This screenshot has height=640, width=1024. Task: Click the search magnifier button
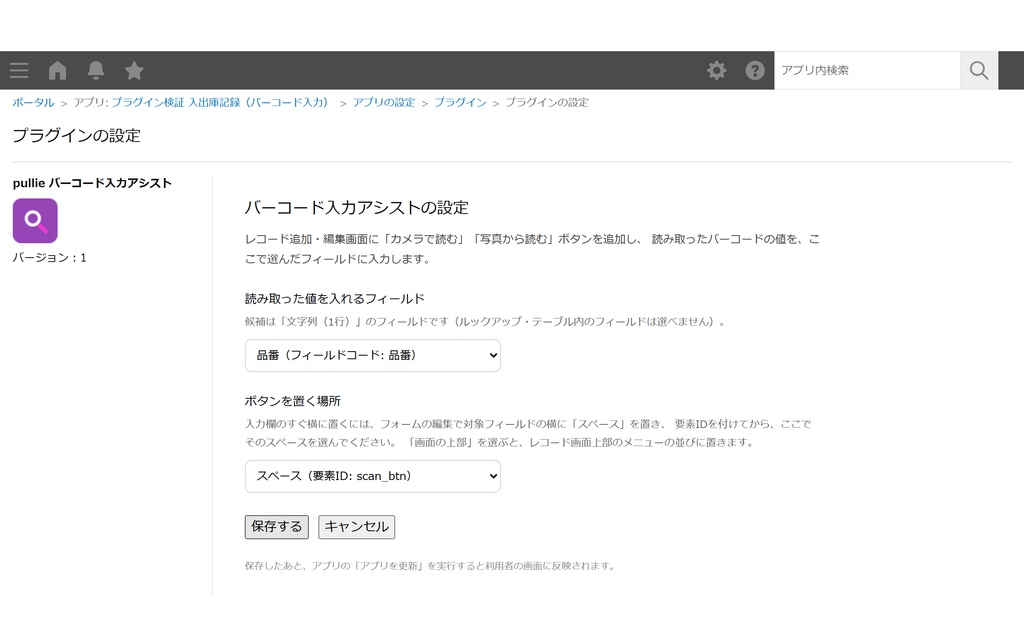coord(978,71)
